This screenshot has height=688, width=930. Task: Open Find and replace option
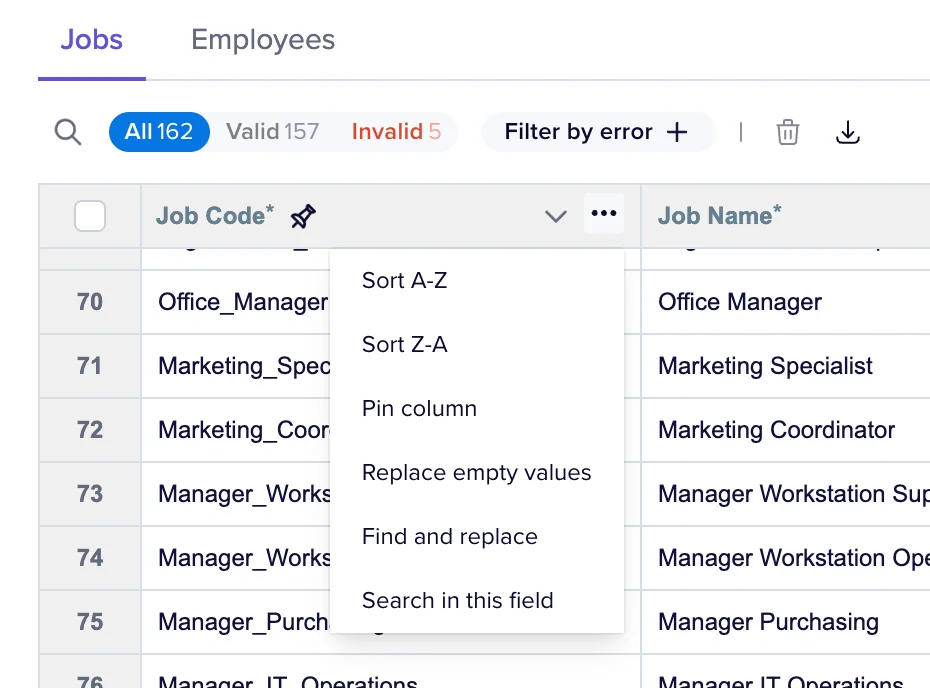click(449, 537)
